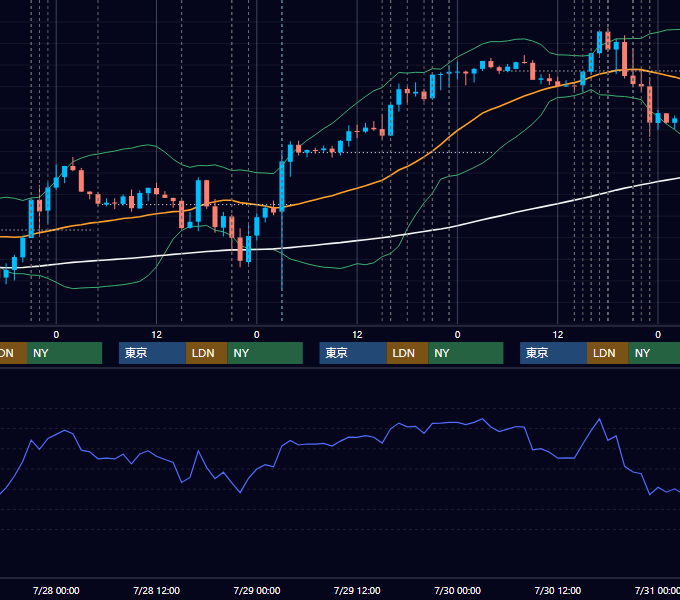The image size is (680, 600).
Task: Click the 7/30 12:00 date label
Action: pos(558,590)
